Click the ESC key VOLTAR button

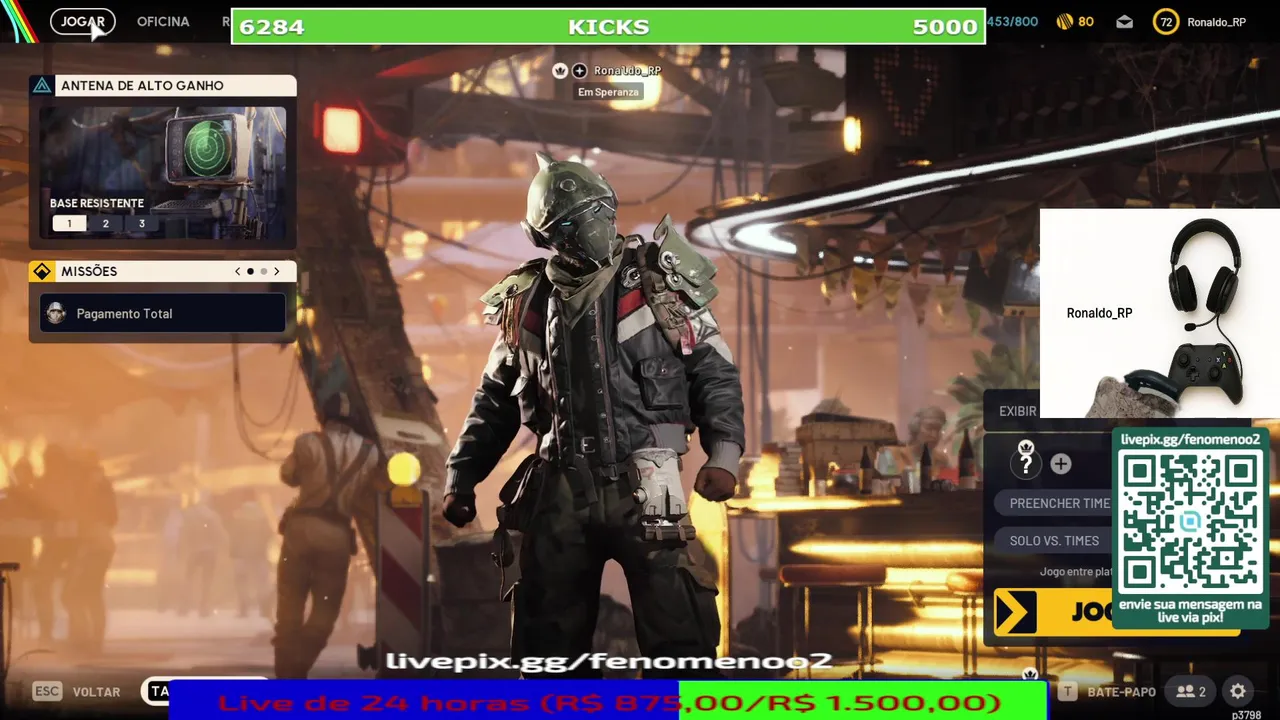pyautogui.click(x=77, y=691)
